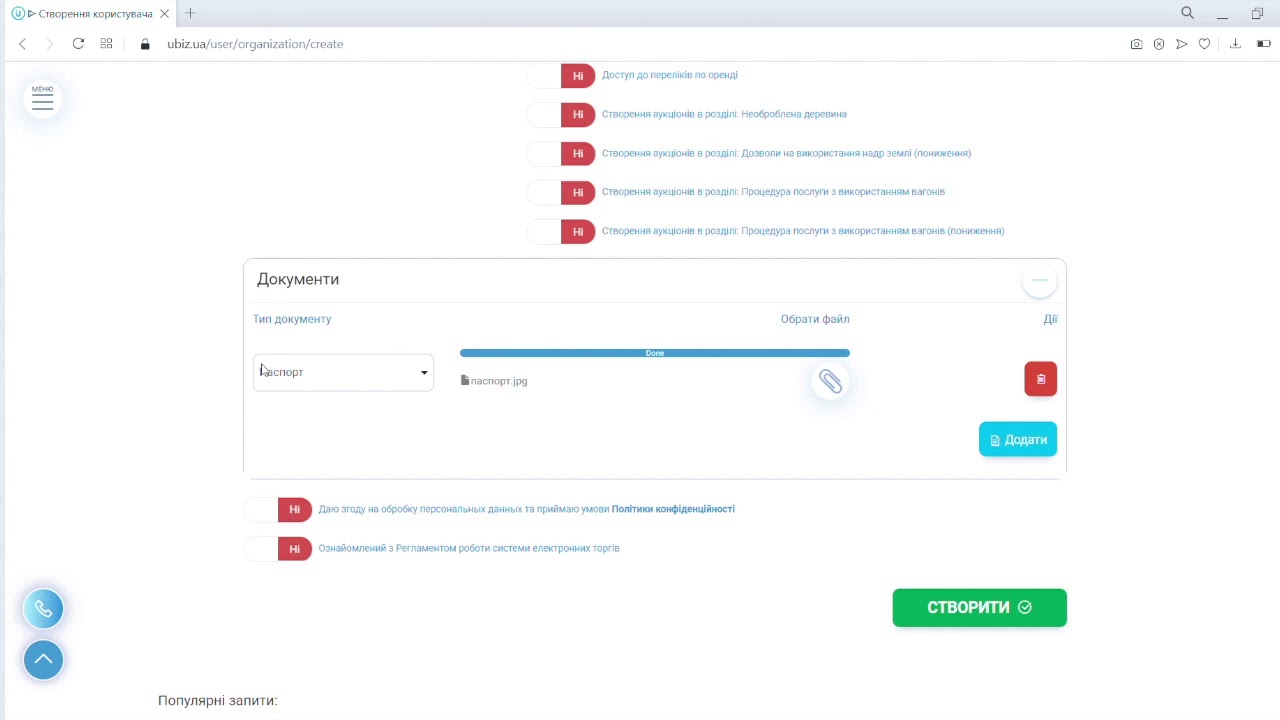Click the address bar ubiz.ua URL
Image resolution: width=1280 pixels, height=720 pixels.
pos(255,44)
